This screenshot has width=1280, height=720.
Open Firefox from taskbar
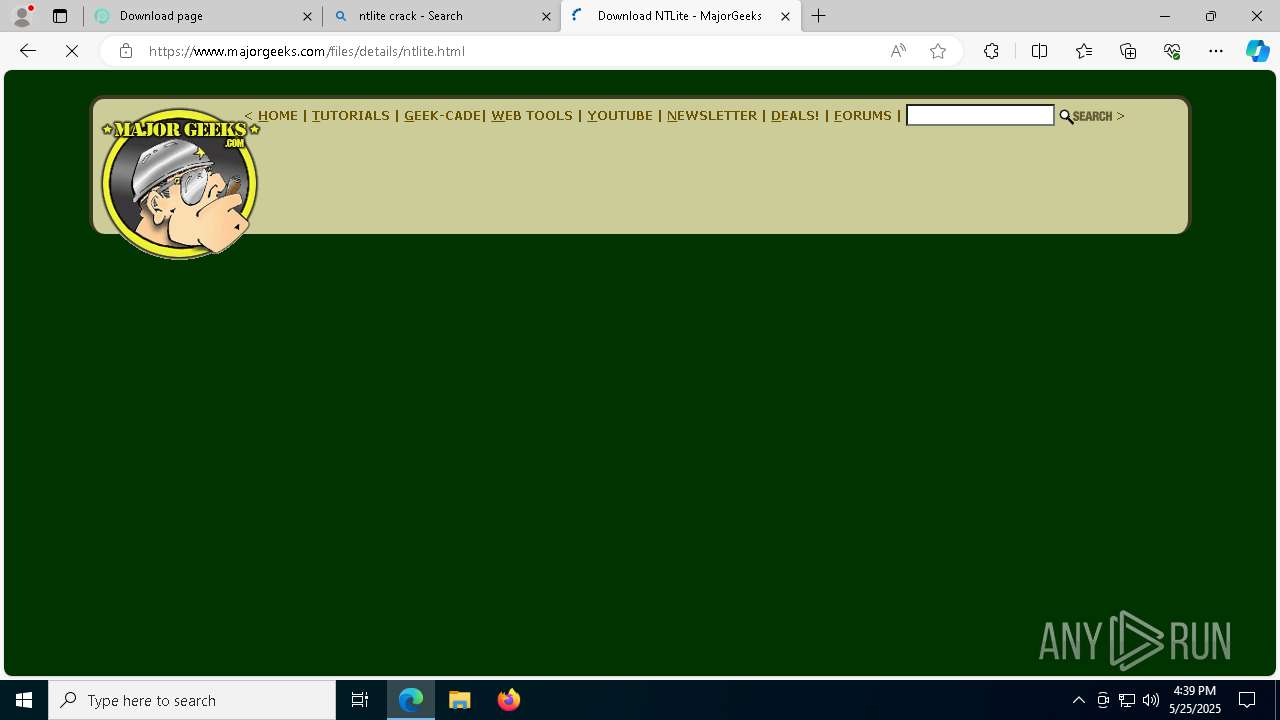tap(509, 700)
